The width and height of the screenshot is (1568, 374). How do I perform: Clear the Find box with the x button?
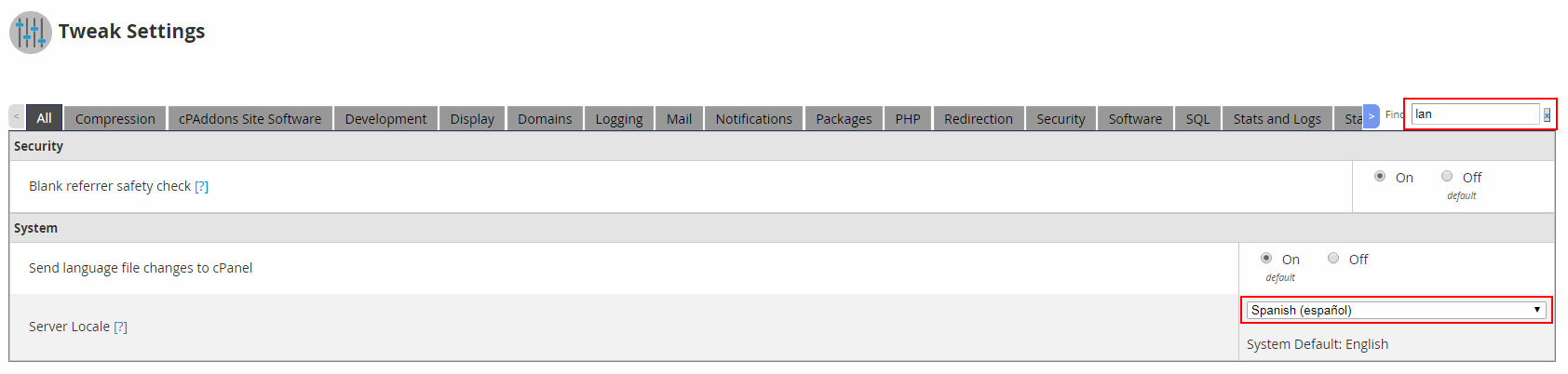point(1547,115)
